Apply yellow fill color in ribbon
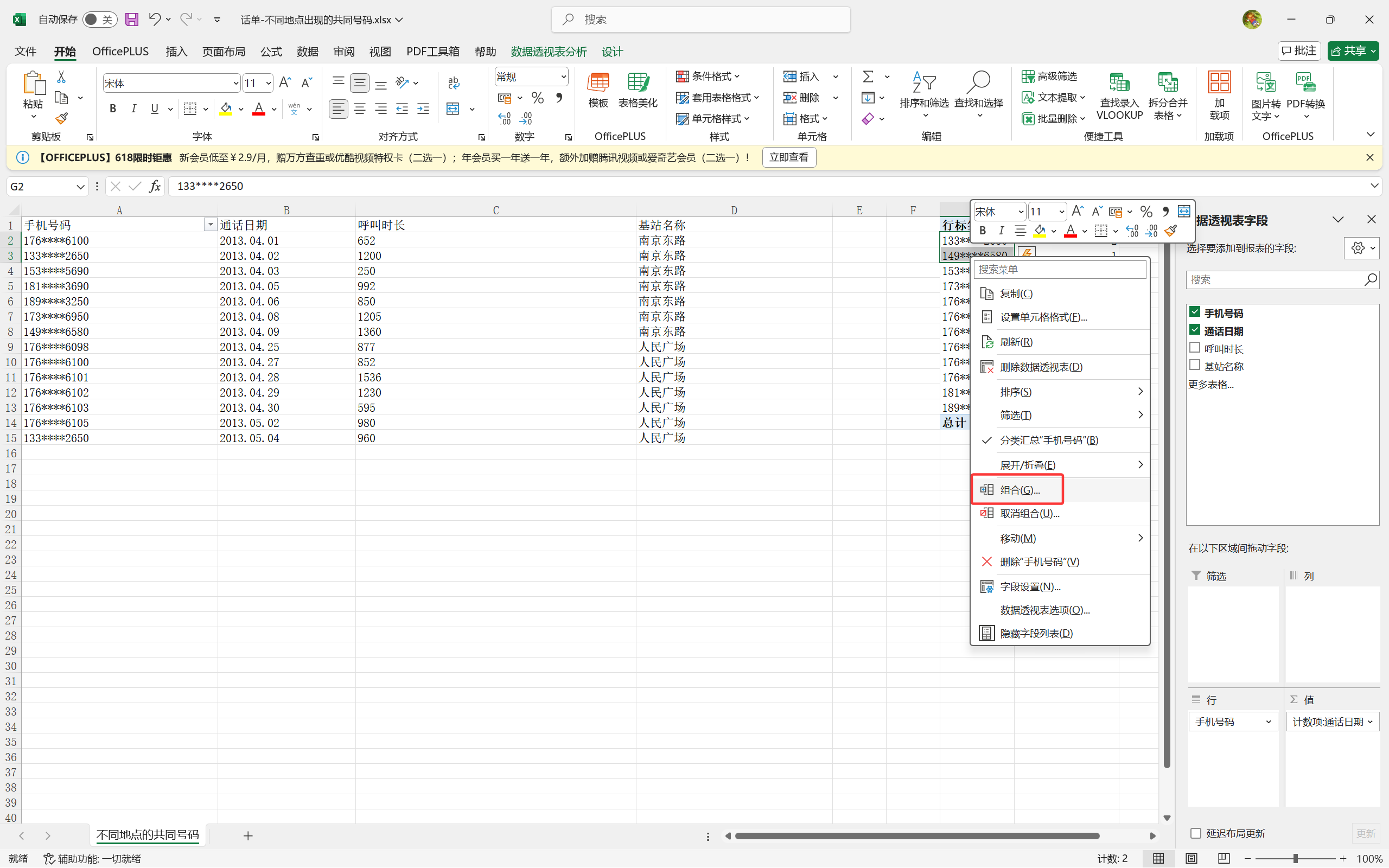The image size is (1389, 868). click(226, 108)
